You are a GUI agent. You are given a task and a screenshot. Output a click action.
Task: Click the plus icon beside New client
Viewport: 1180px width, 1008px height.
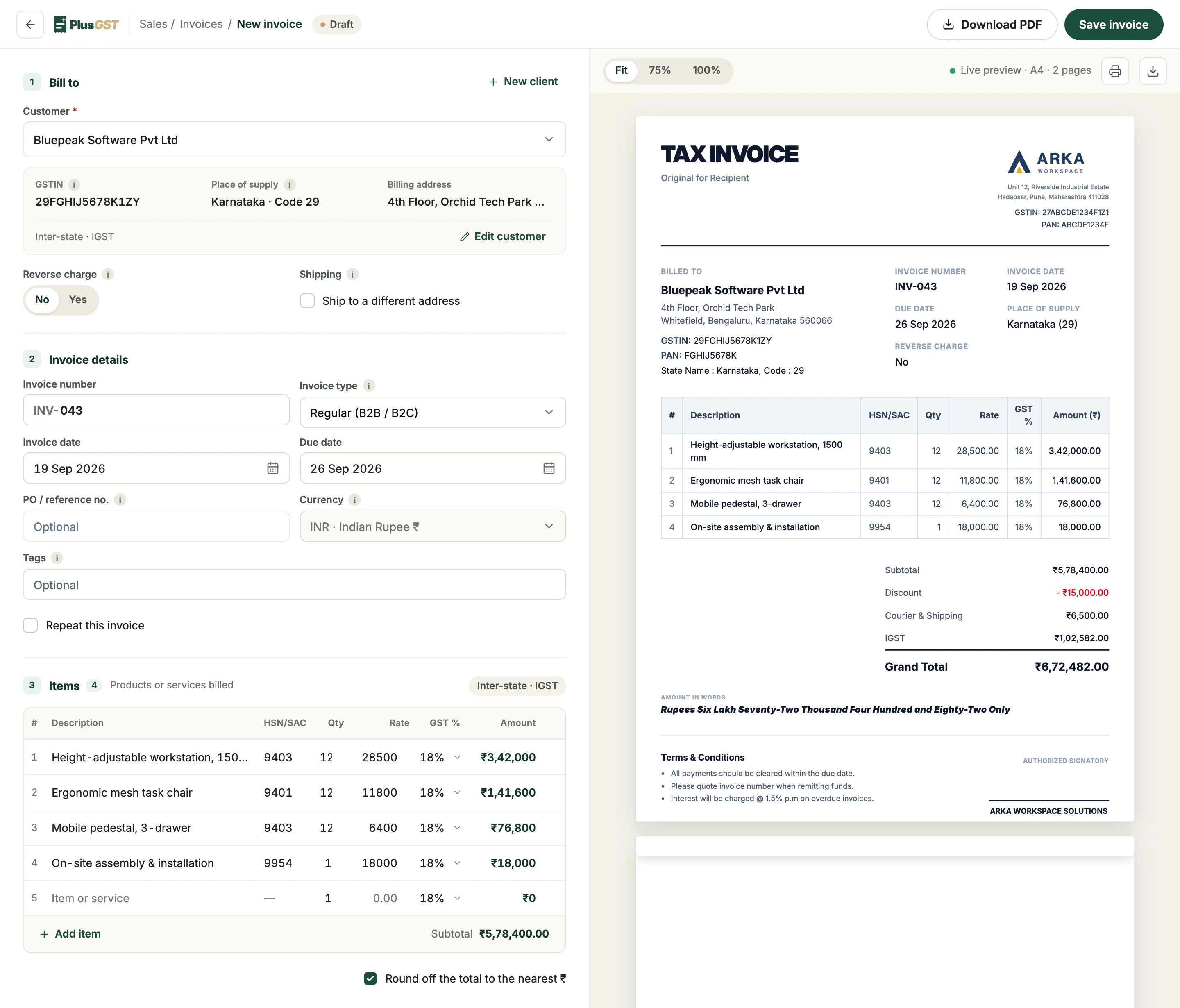click(x=493, y=82)
